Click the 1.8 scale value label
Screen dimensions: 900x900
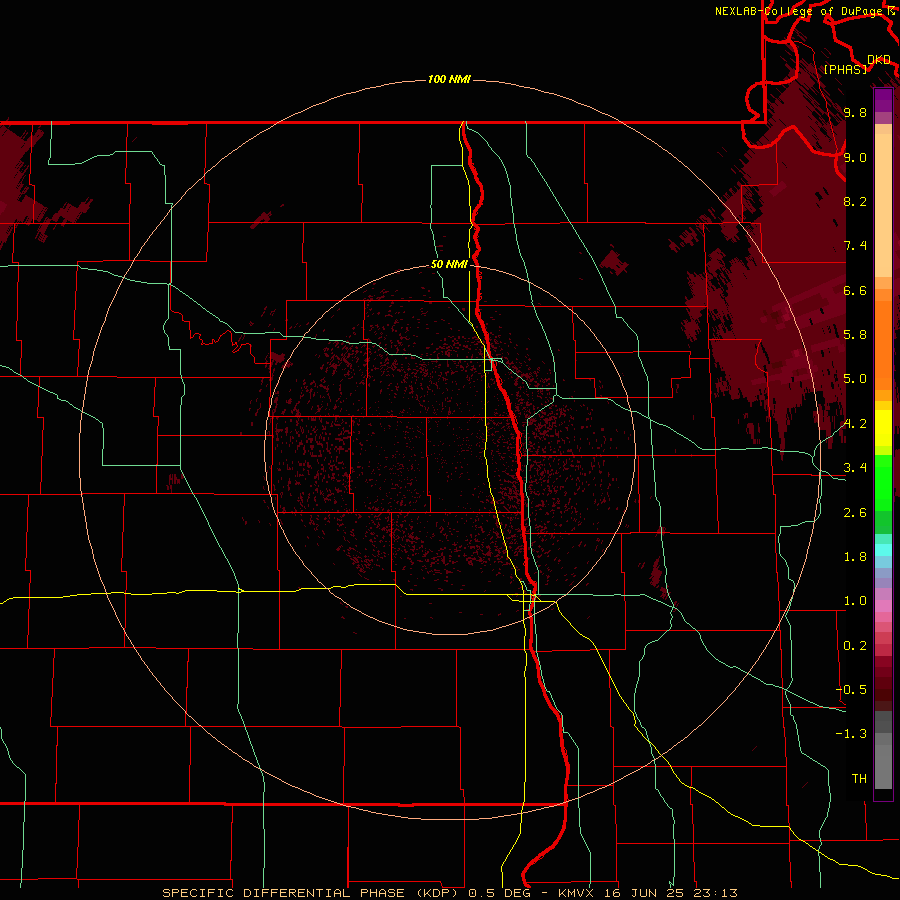click(x=855, y=556)
